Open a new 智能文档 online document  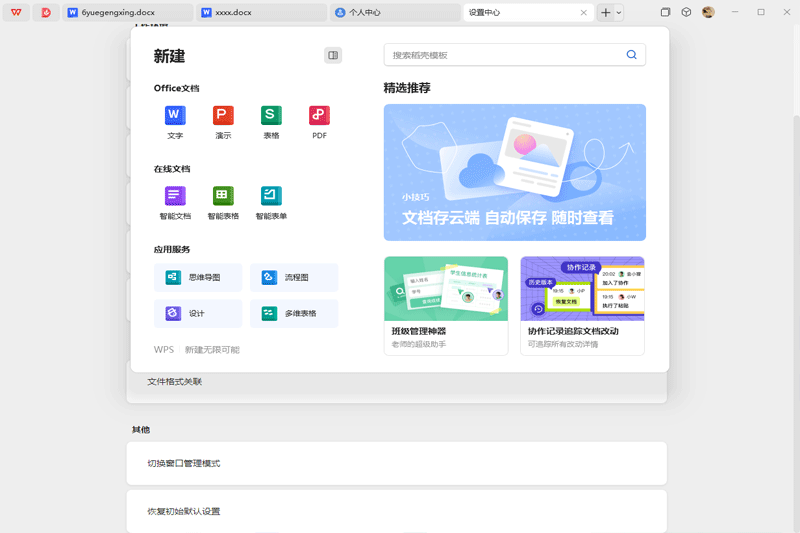pos(175,197)
